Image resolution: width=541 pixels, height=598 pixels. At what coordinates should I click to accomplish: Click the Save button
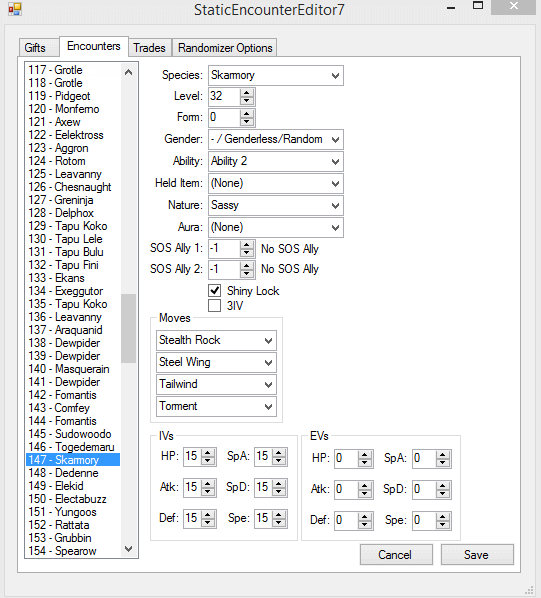pyautogui.click(x=477, y=555)
